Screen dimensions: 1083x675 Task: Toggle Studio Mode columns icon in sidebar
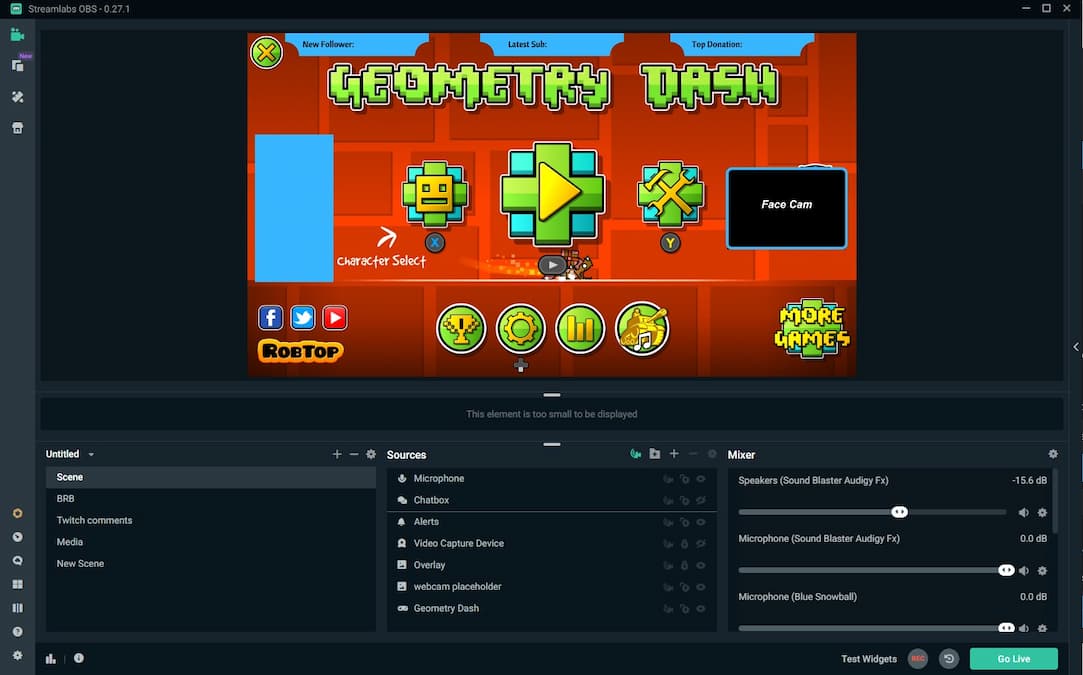click(x=17, y=608)
